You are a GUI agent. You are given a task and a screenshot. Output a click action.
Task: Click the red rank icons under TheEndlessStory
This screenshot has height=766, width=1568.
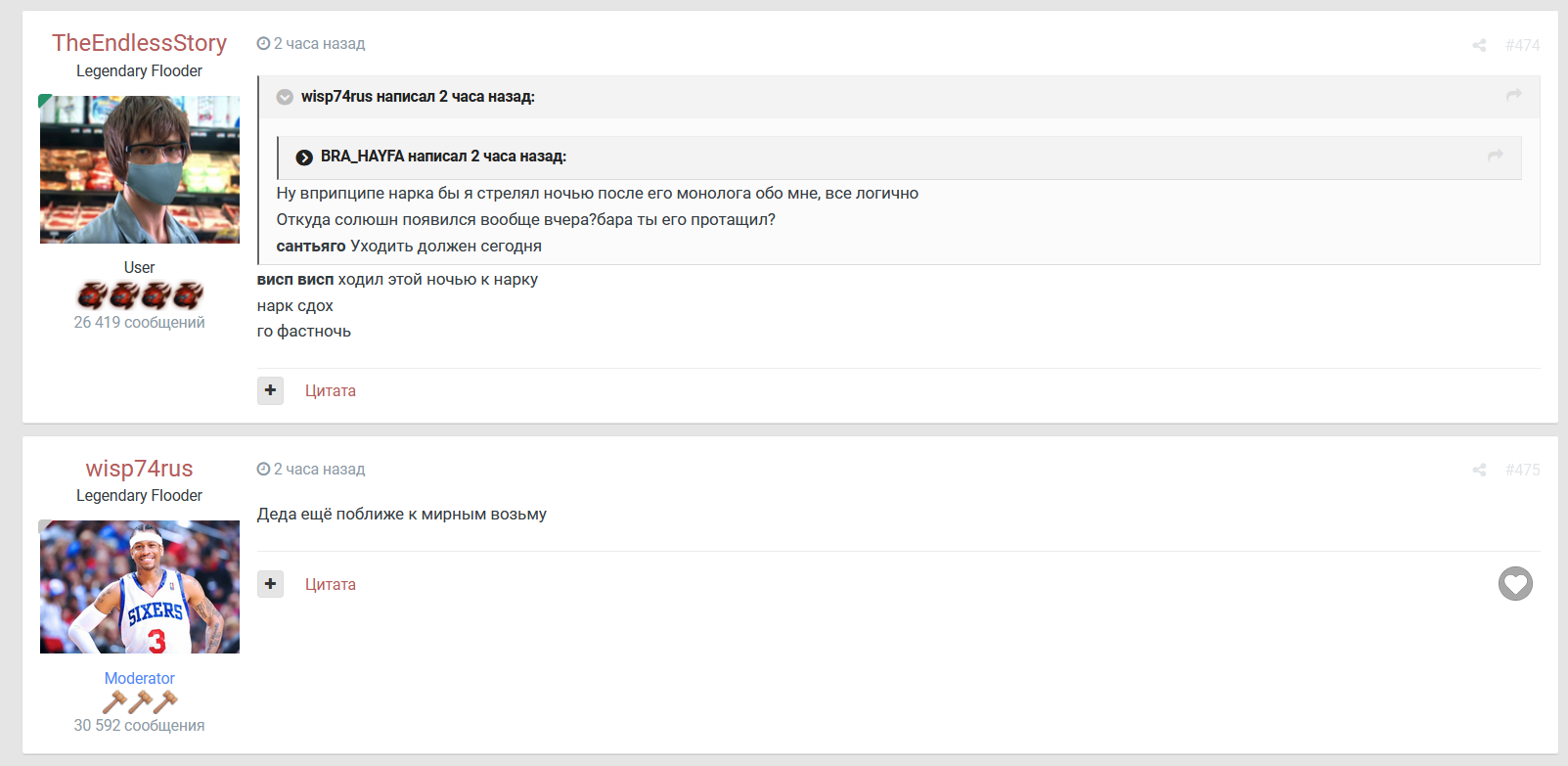(x=140, y=294)
